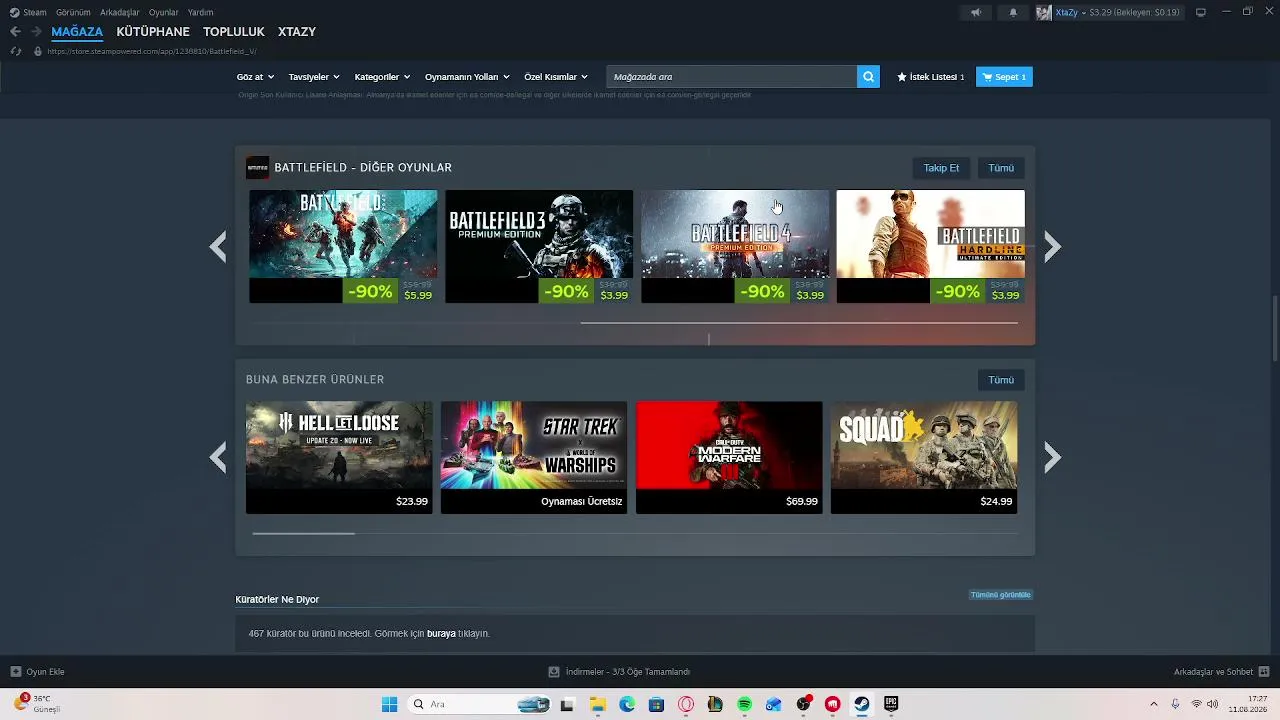Select the MAĞAZA tab
The width and height of the screenshot is (1280, 720).
pyautogui.click(x=77, y=32)
